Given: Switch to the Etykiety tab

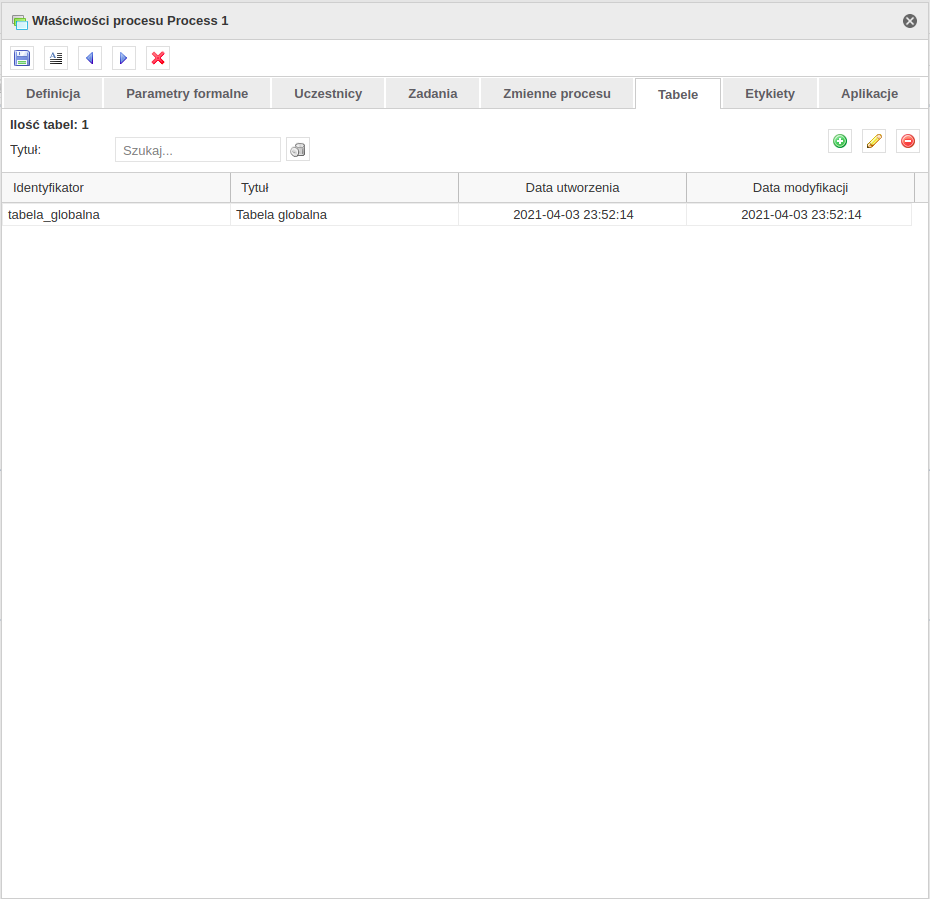Looking at the screenshot, I should [x=770, y=94].
